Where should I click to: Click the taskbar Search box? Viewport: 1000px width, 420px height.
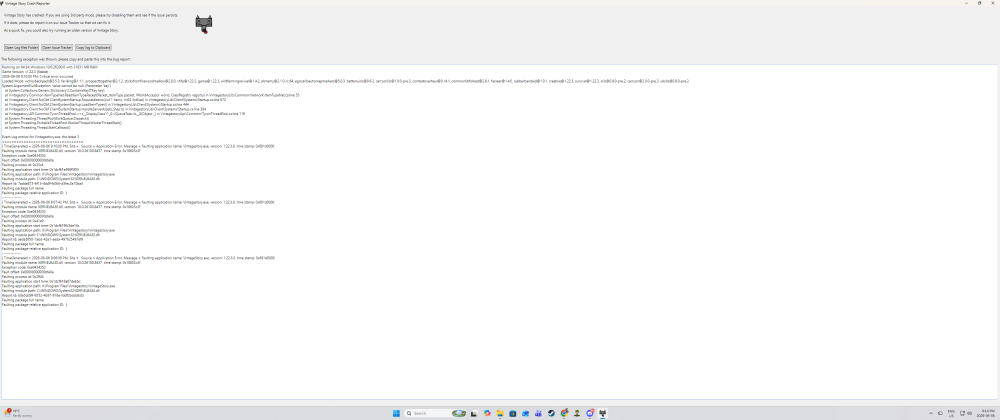point(436,413)
